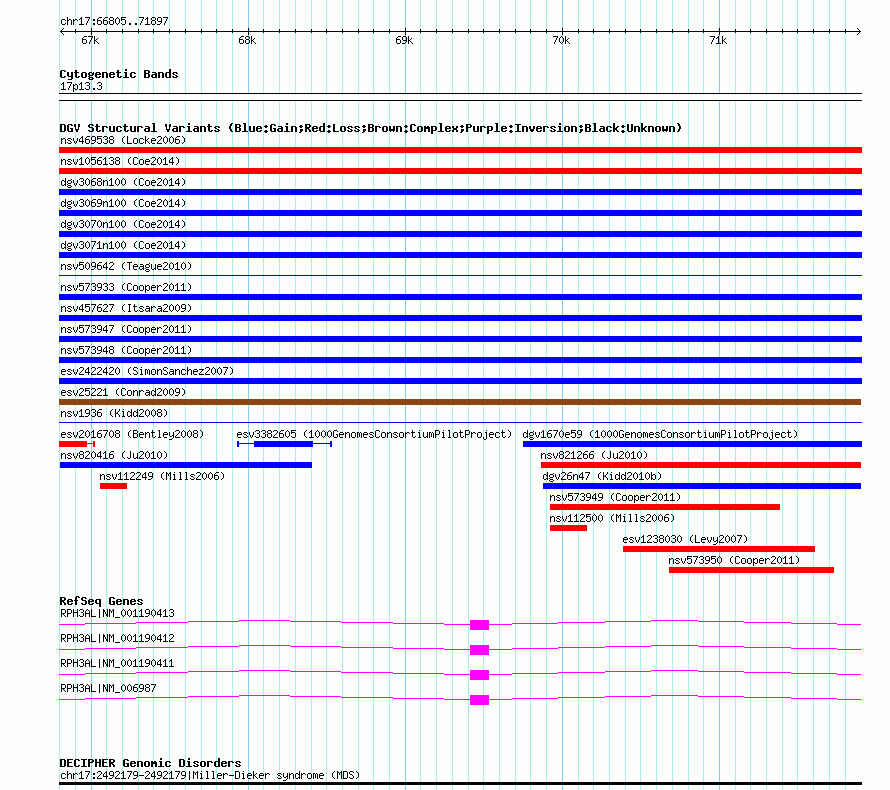Click the DGV Structural Variants track title
Viewport: 890px width, 790px height.
(371, 128)
